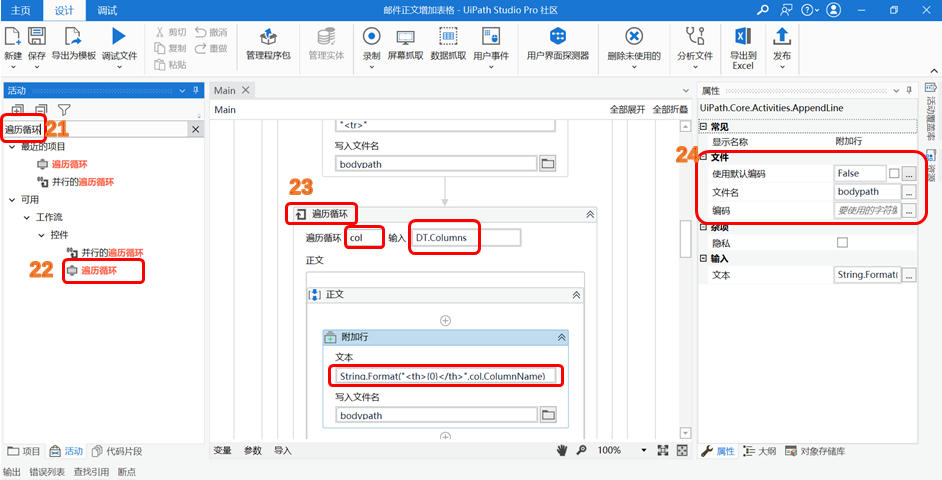Toggle the Private (隐私) checkbox

(x=842, y=243)
